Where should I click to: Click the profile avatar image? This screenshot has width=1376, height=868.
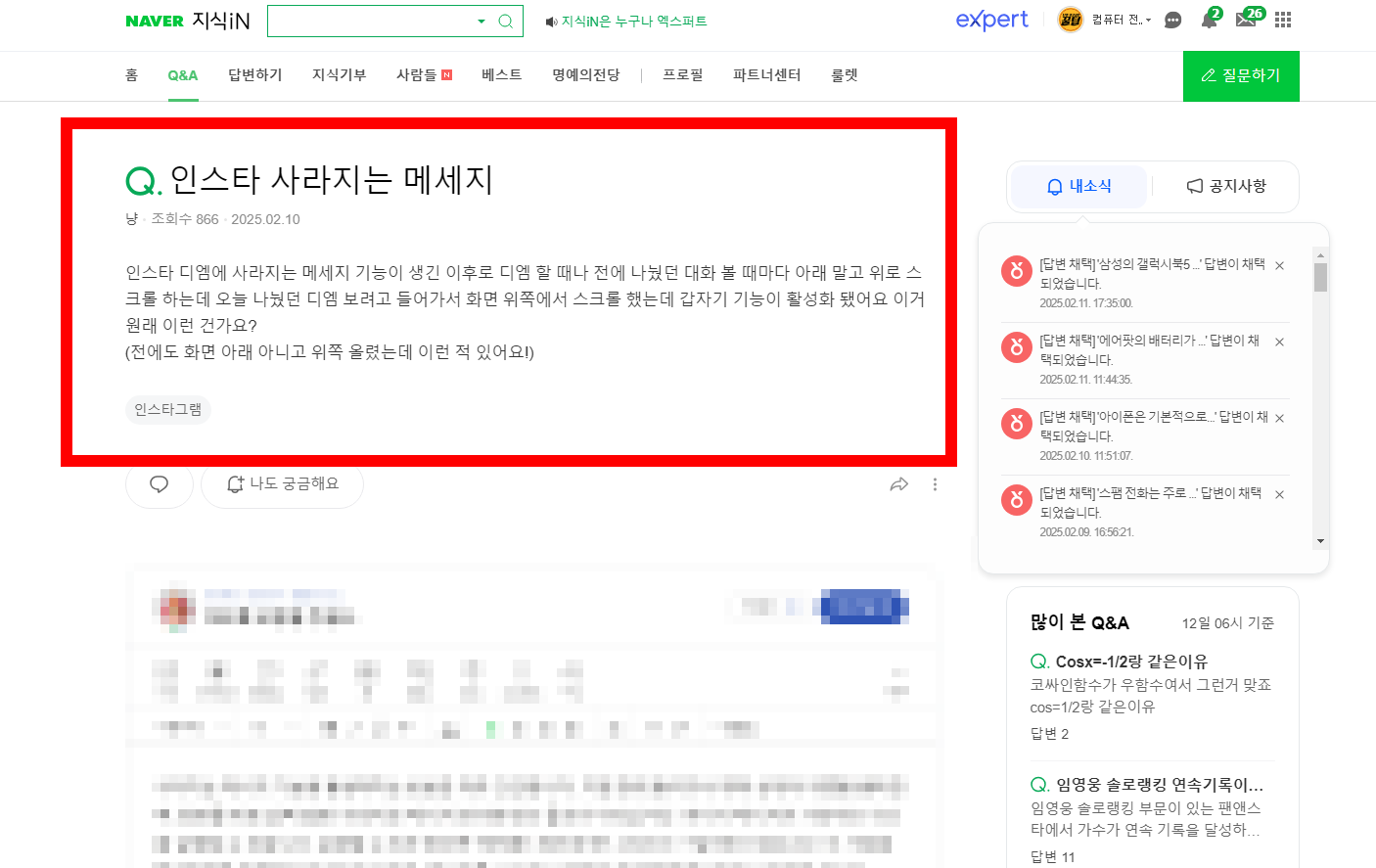click(1071, 20)
